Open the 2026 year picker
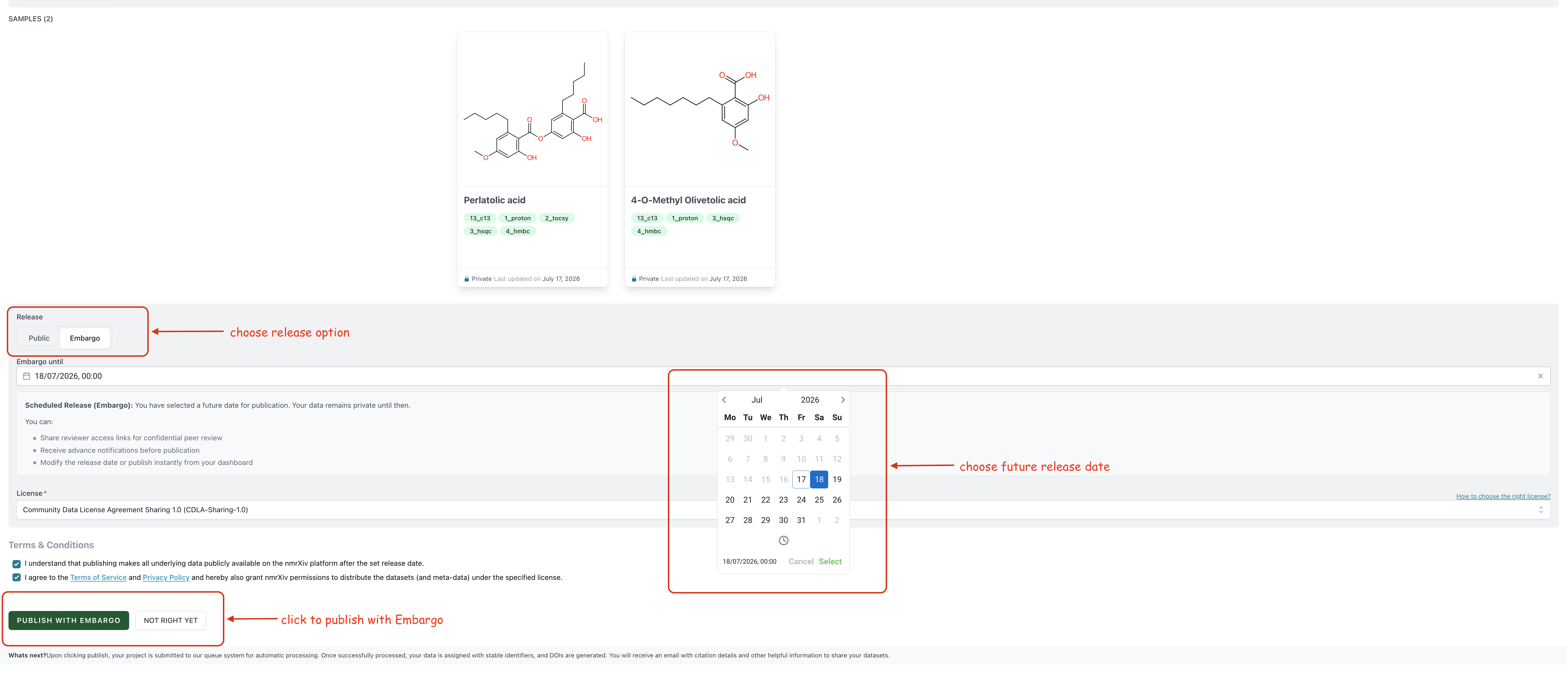 pos(809,400)
